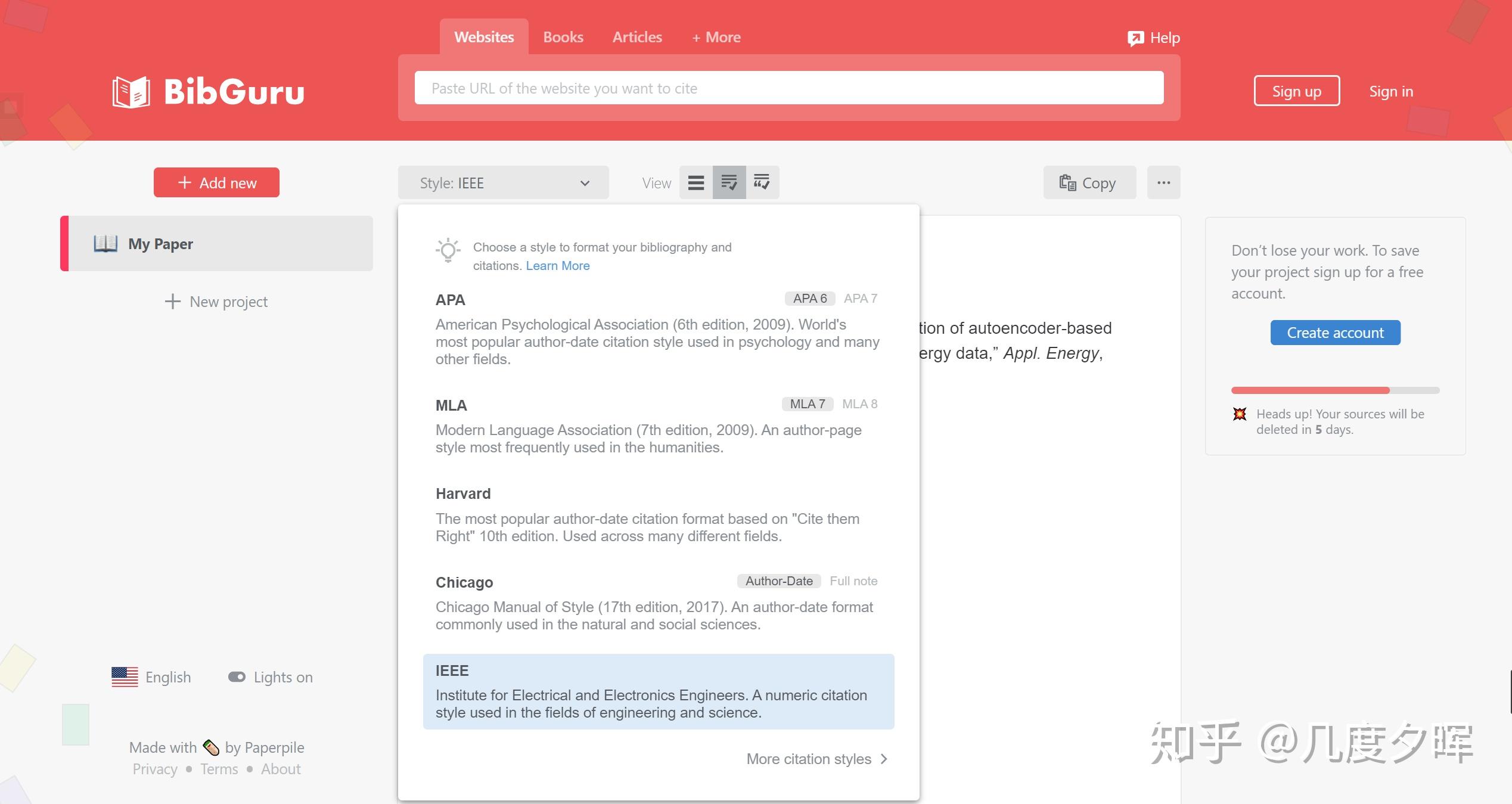The image size is (1512, 804).
Task: Select the compact list view icon
Action: 696,182
